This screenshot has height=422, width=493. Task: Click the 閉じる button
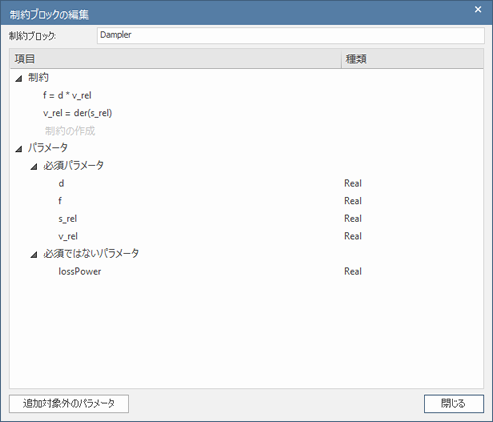[x=454, y=404]
